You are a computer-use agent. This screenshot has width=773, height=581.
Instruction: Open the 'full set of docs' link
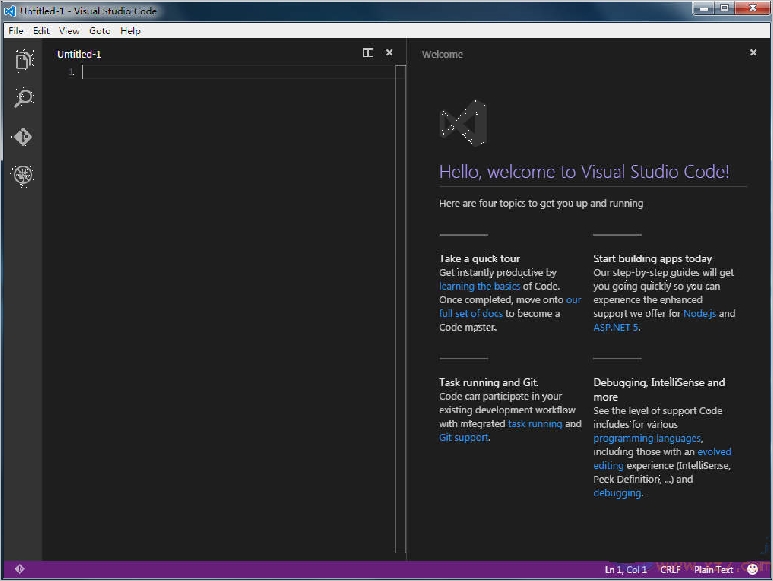471,313
